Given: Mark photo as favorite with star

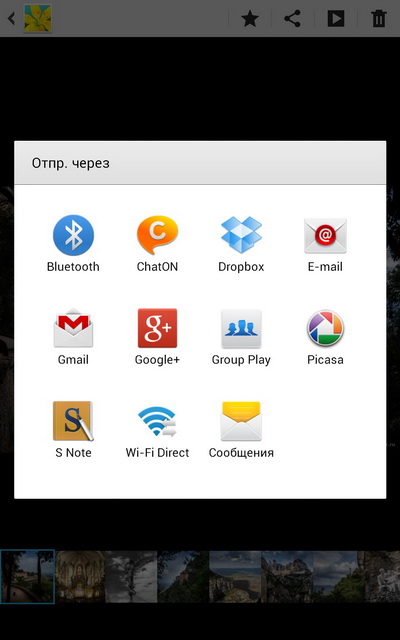Looking at the screenshot, I should (x=250, y=19).
